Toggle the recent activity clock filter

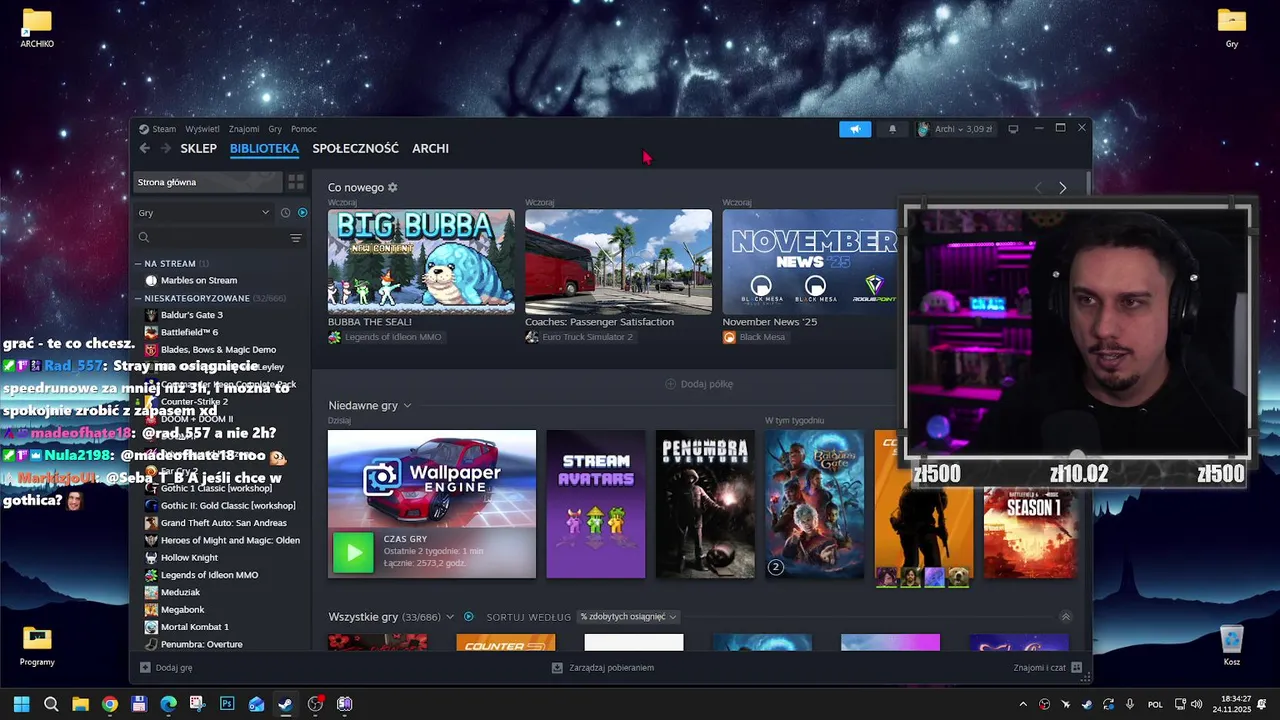(x=285, y=212)
